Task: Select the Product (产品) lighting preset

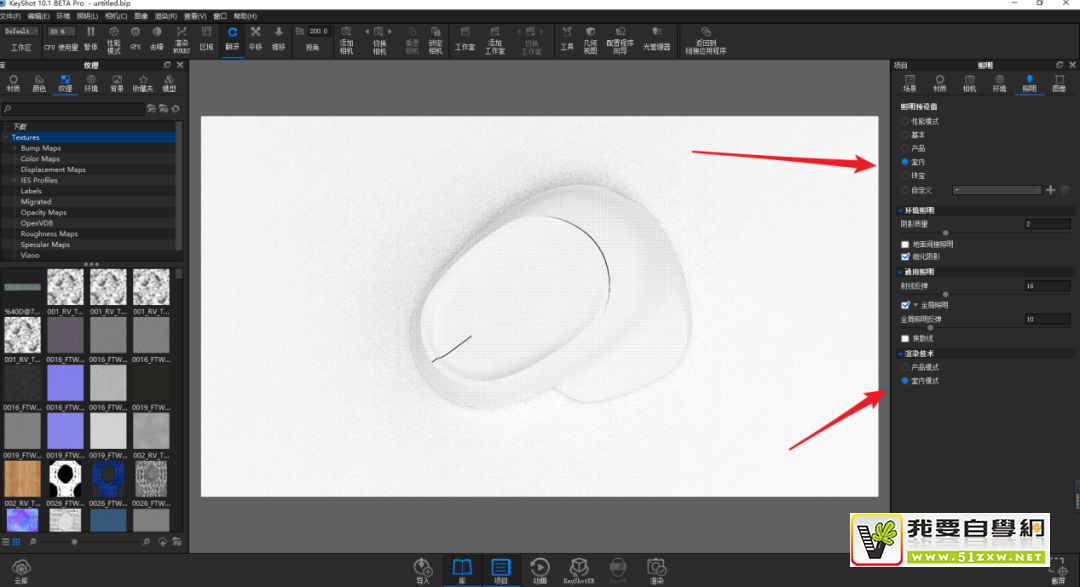Action: (906, 148)
